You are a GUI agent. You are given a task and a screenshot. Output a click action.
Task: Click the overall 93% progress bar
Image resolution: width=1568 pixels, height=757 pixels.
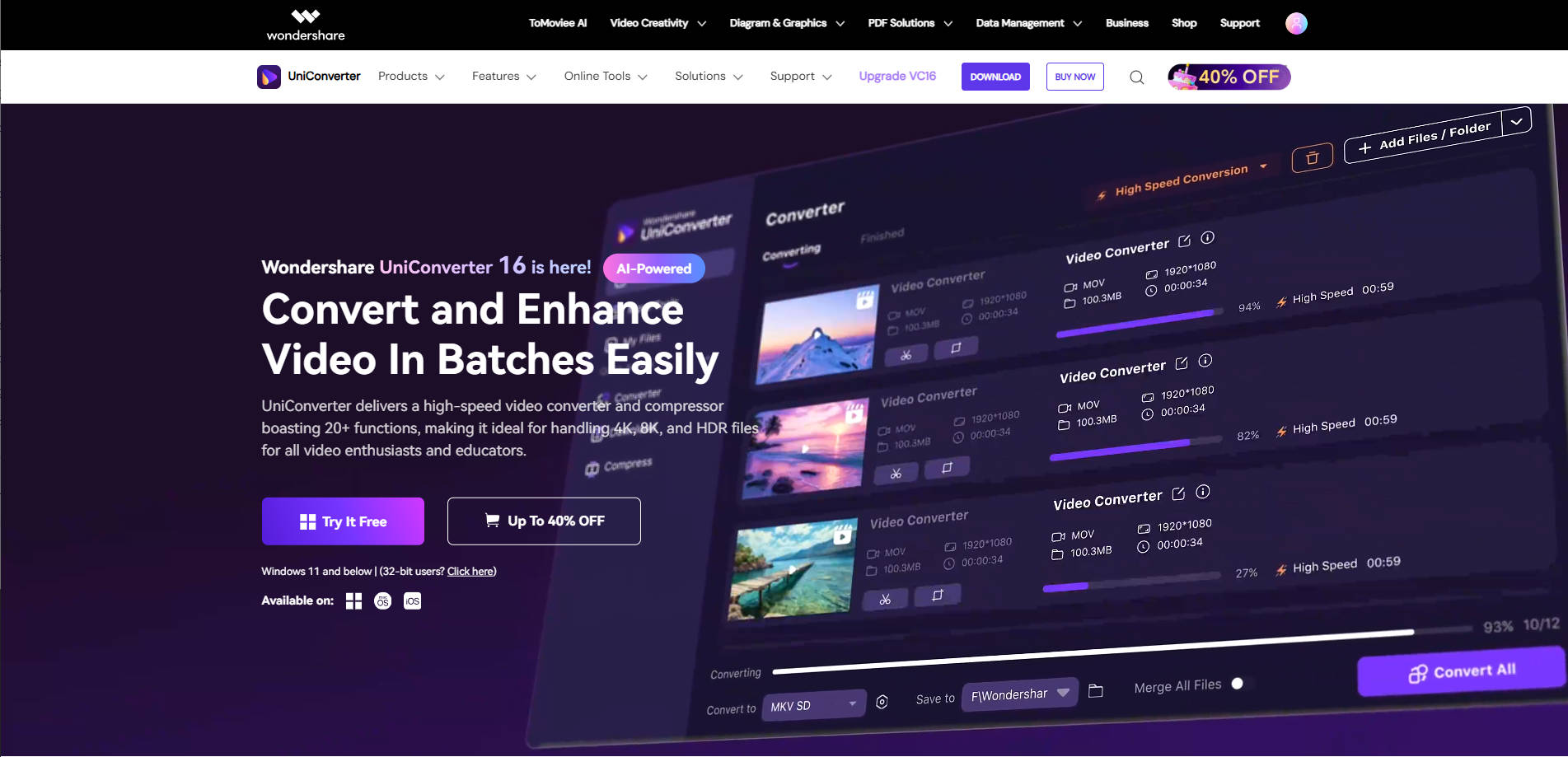tap(1121, 652)
